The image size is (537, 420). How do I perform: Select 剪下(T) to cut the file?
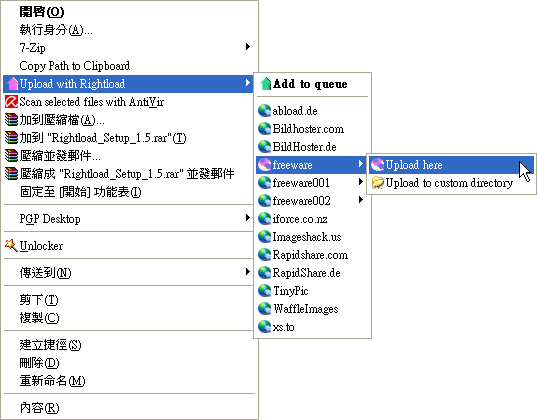(129, 300)
